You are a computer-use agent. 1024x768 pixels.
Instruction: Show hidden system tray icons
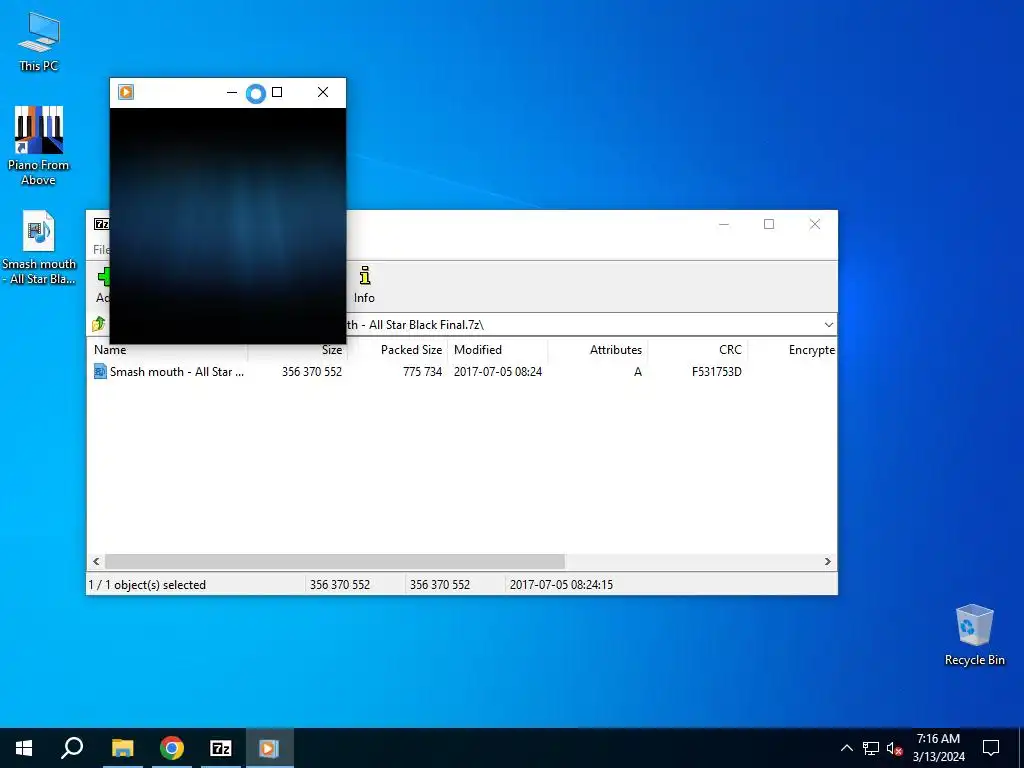[846, 748]
